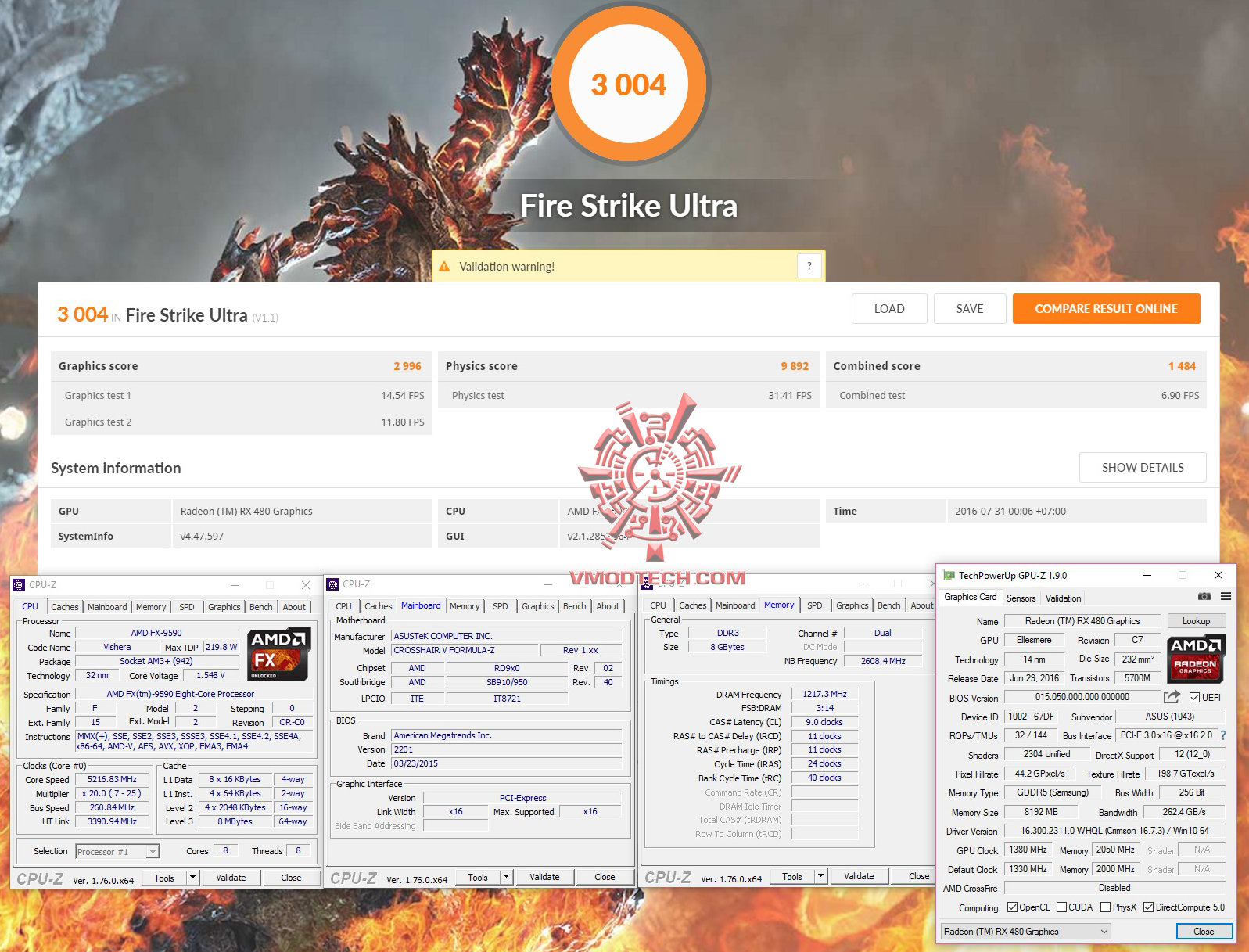Click the Lookup button in GPU-Z

point(1196,621)
